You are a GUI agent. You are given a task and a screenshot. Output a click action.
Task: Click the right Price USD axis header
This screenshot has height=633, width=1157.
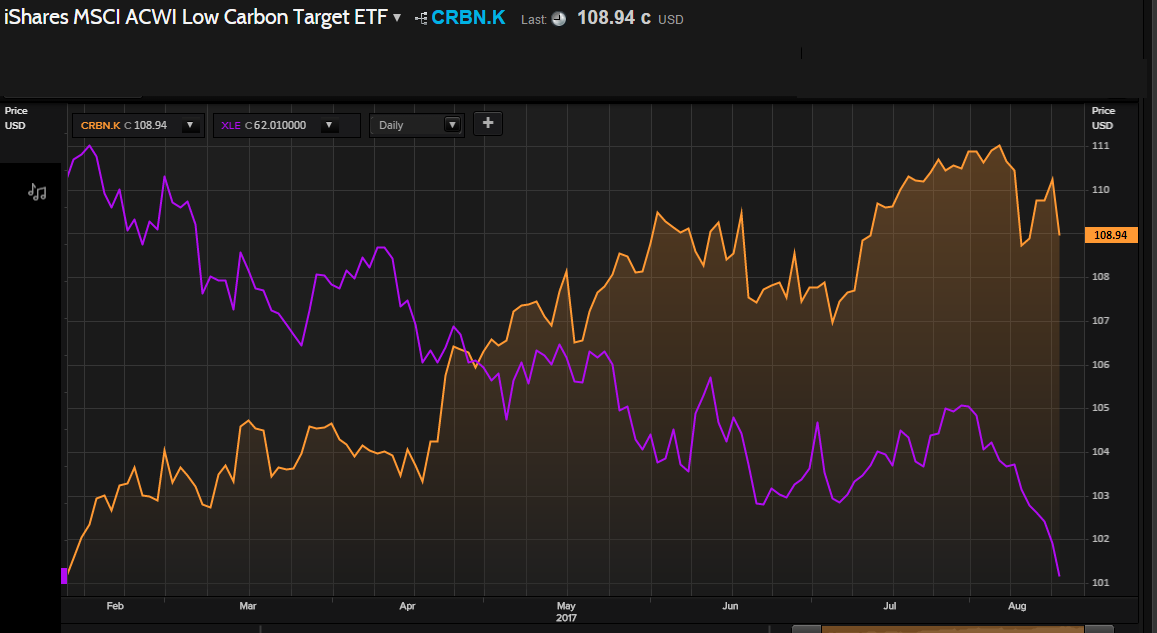click(1103, 118)
